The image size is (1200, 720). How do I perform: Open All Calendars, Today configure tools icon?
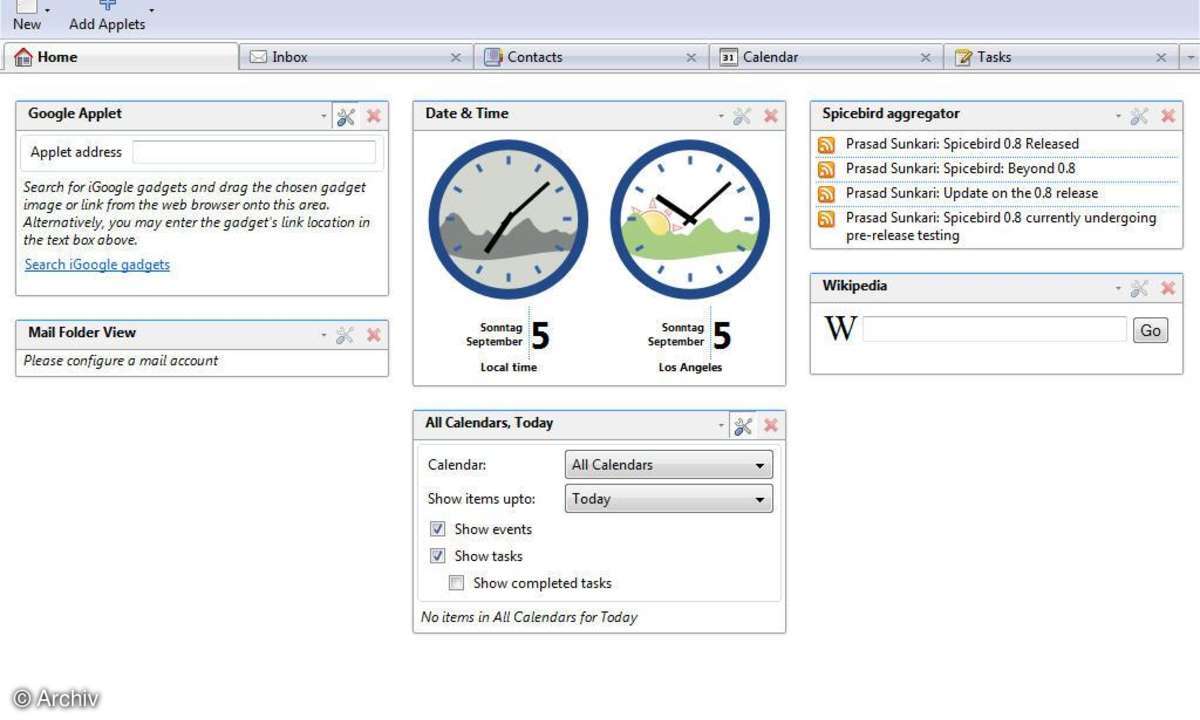[x=743, y=426]
